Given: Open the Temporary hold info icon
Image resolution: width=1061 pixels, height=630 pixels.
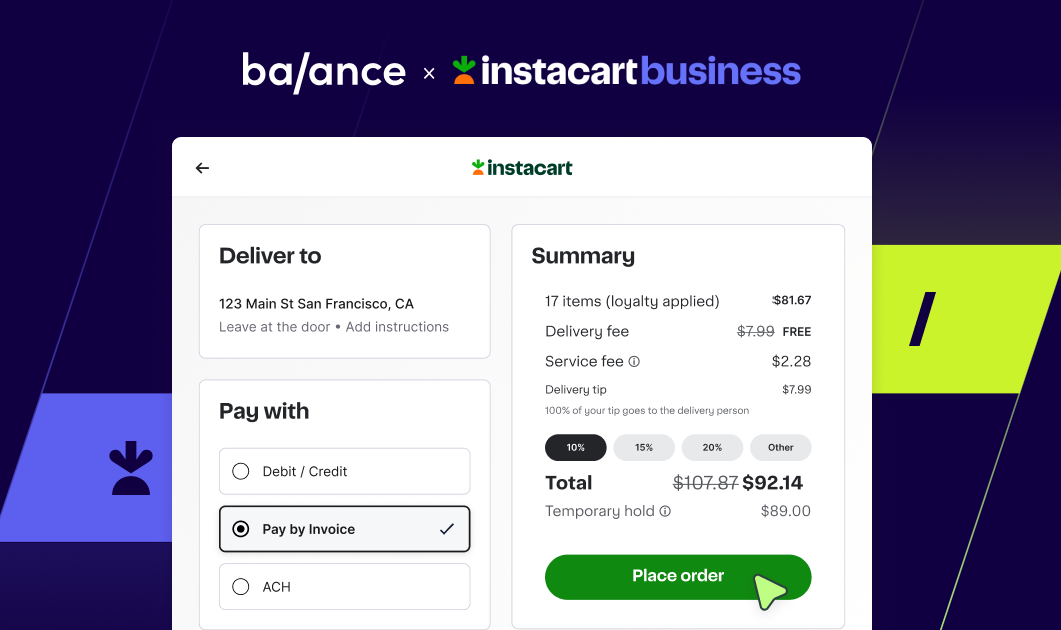Looking at the screenshot, I should (x=664, y=511).
